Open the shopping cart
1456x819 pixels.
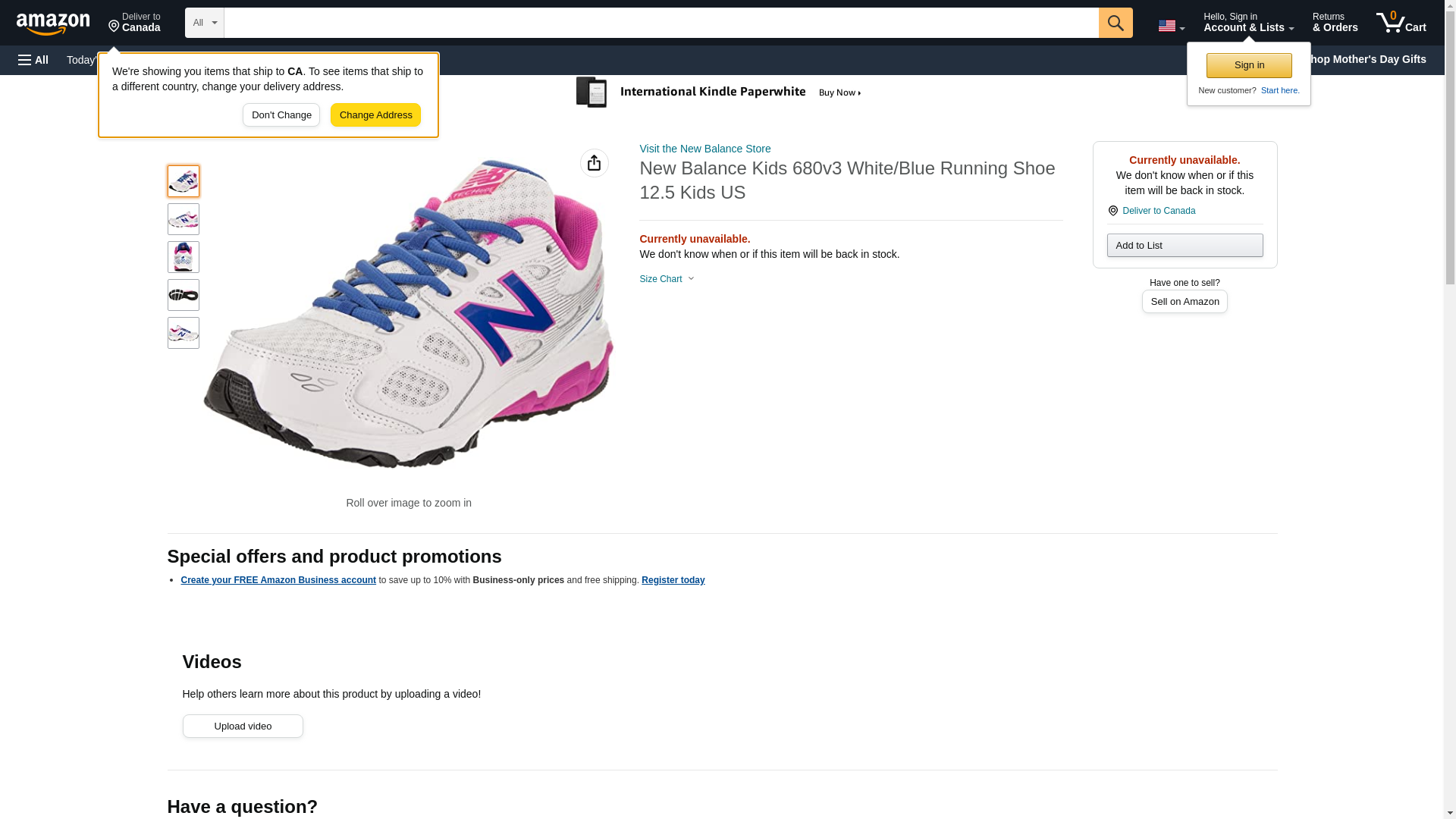tap(1401, 23)
